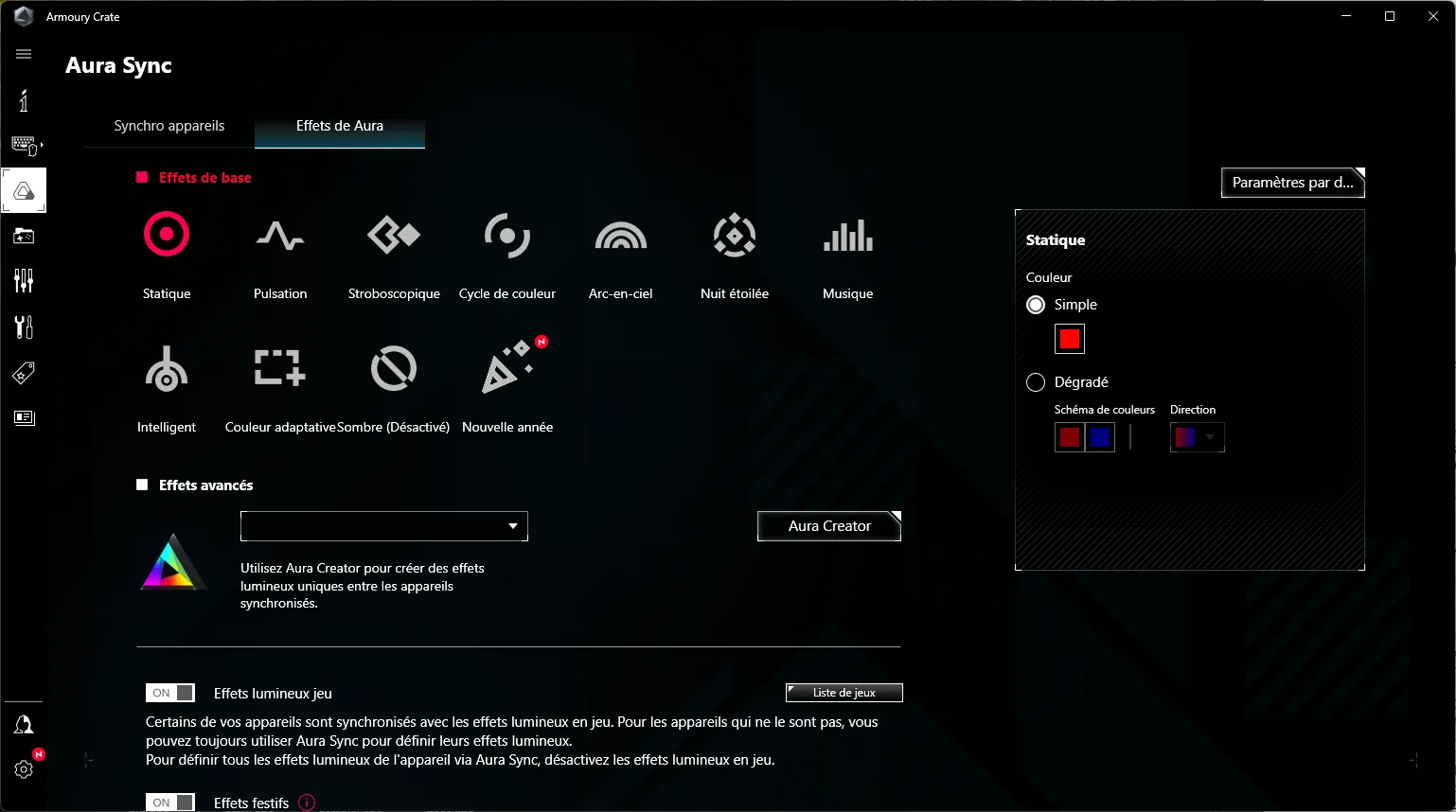Image resolution: width=1456 pixels, height=812 pixels.
Task: Pick the Cycle de couleur effect
Action: (x=507, y=235)
